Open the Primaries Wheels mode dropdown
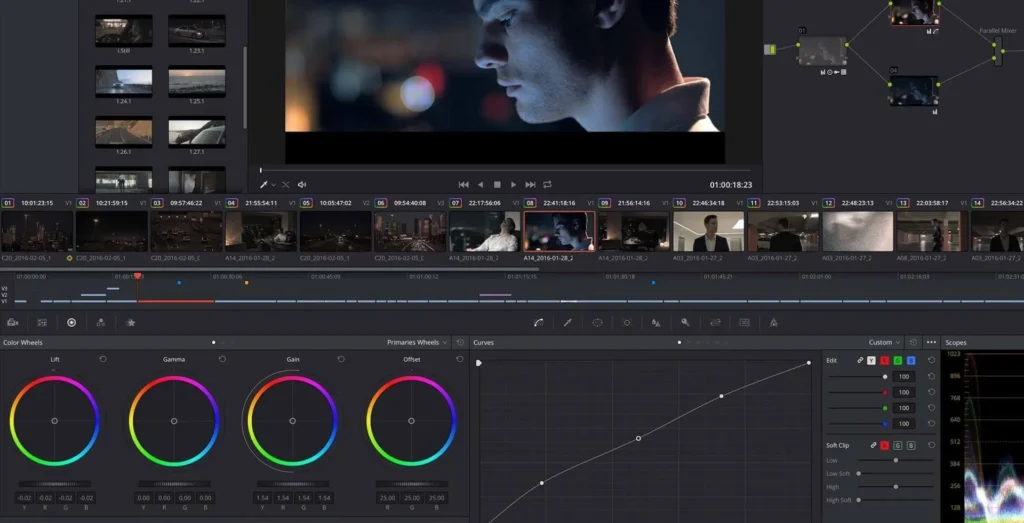This screenshot has width=1024, height=523. coord(417,342)
